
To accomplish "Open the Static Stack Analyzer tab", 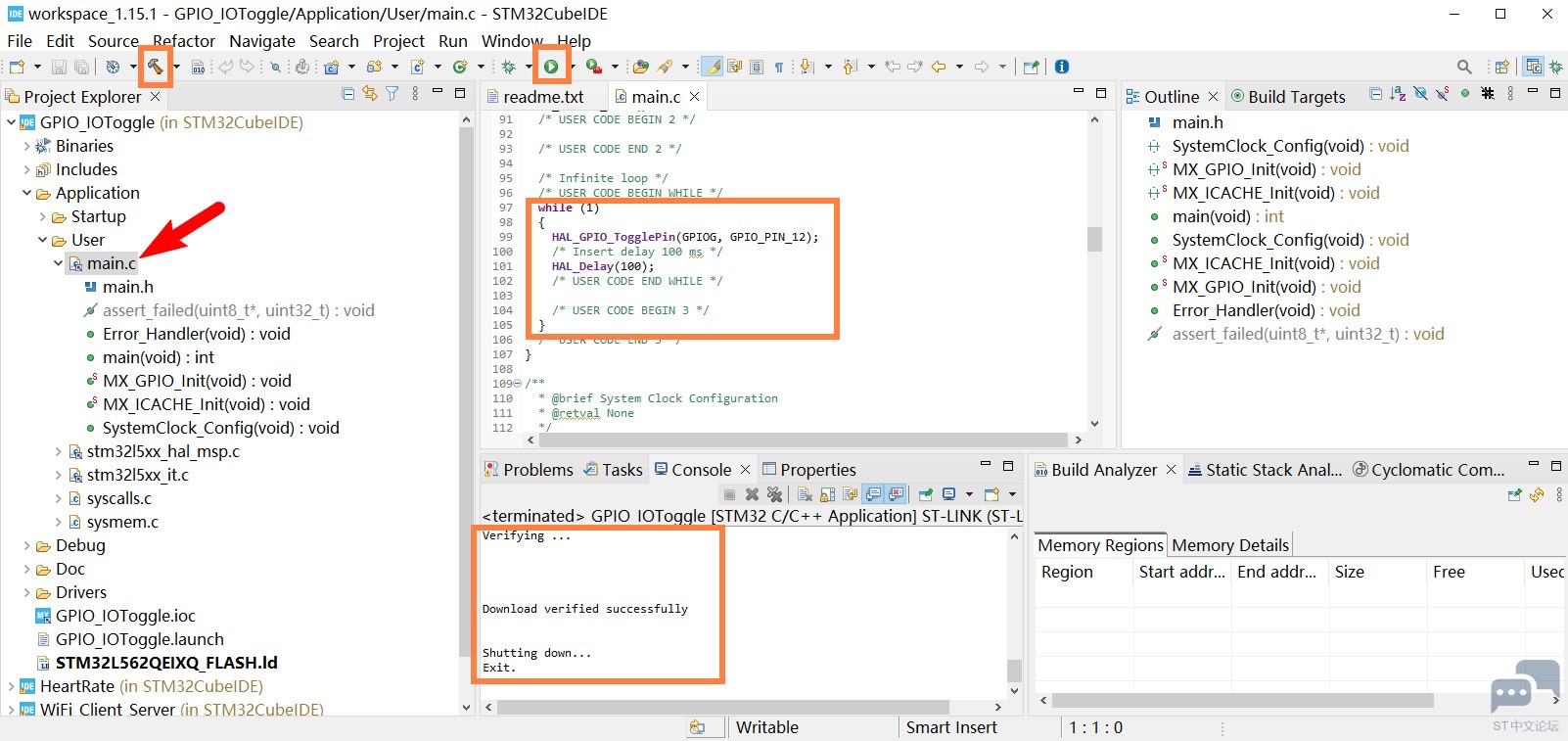I will click(1265, 470).
